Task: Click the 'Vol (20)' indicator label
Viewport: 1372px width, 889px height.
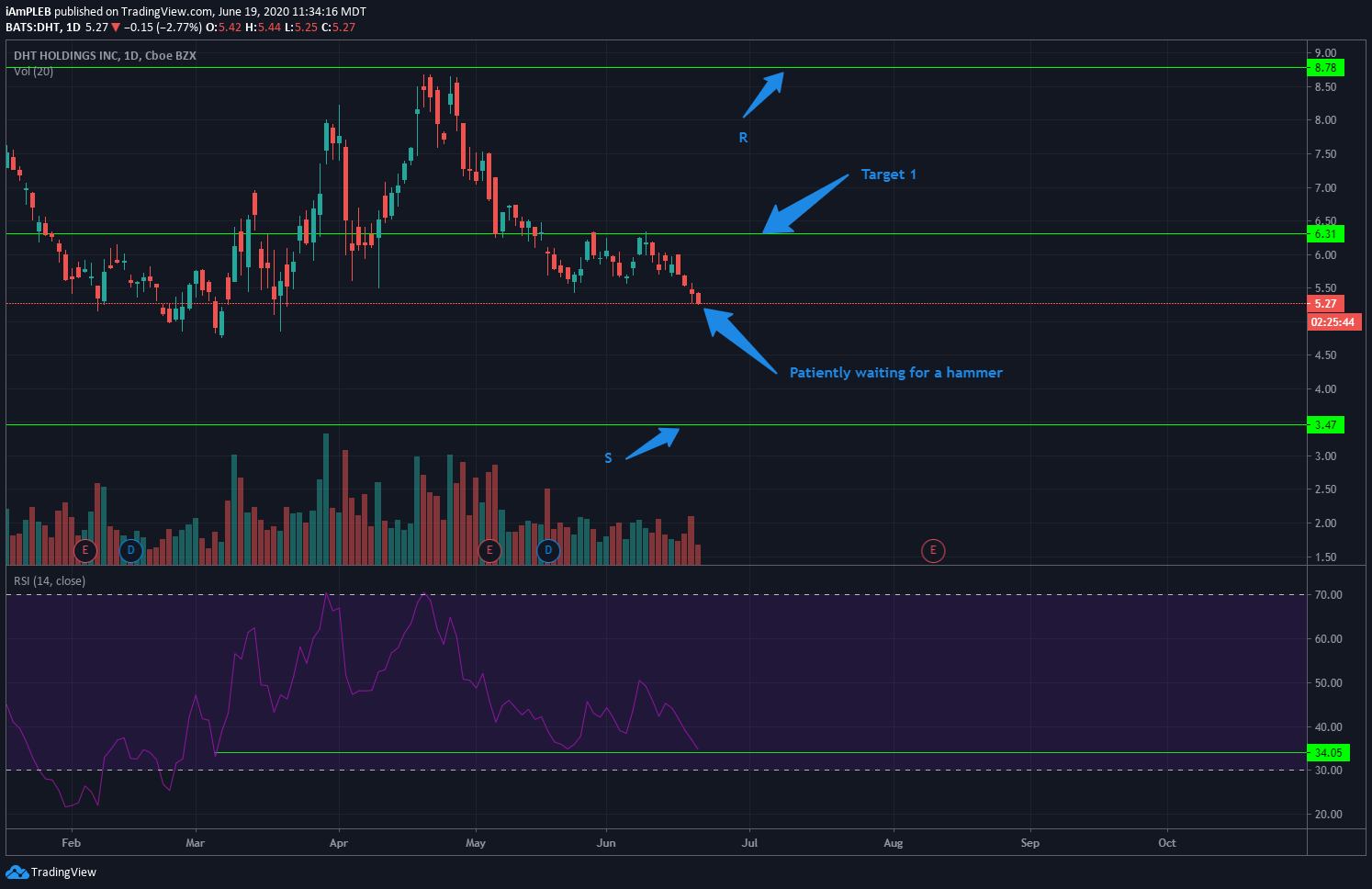Action: click(34, 72)
